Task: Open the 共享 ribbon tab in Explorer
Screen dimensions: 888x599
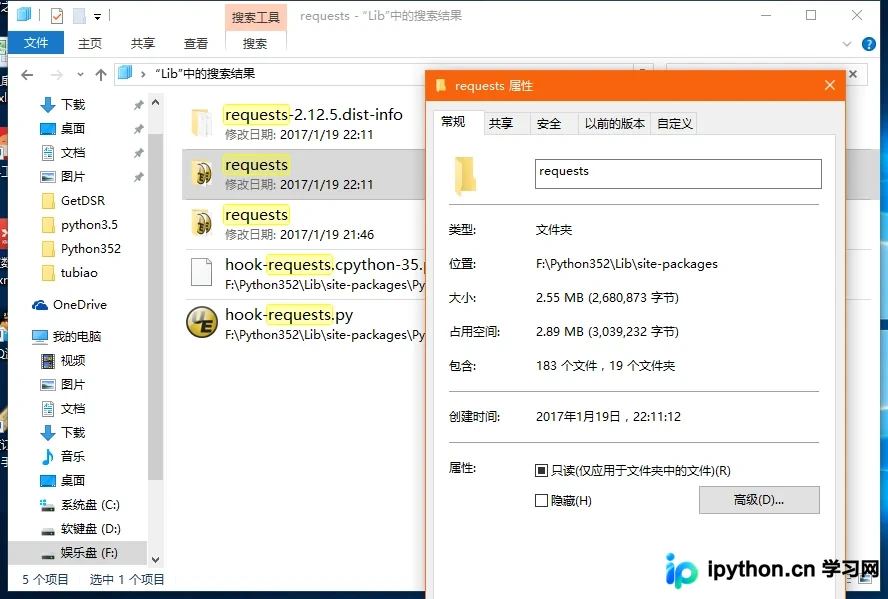Action: (143, 43)
